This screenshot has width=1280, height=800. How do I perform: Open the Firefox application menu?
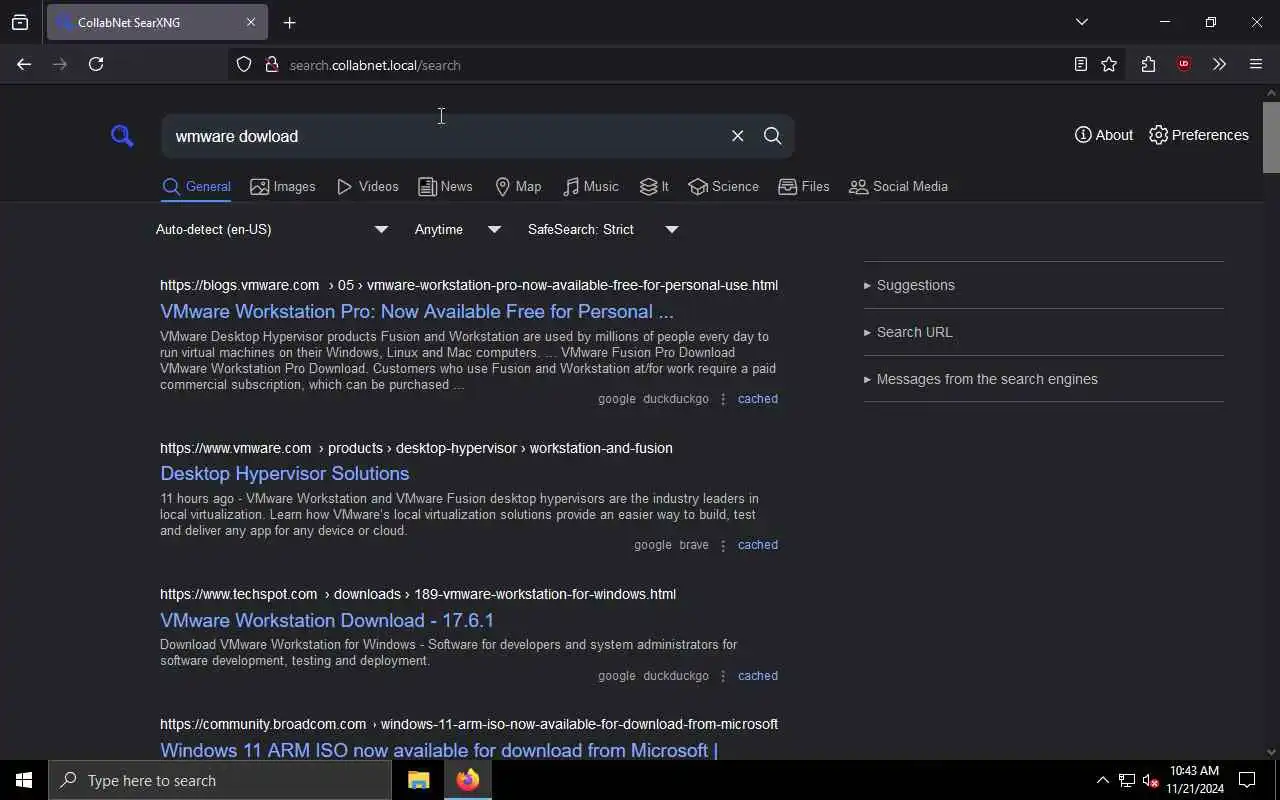point(1256,64)
